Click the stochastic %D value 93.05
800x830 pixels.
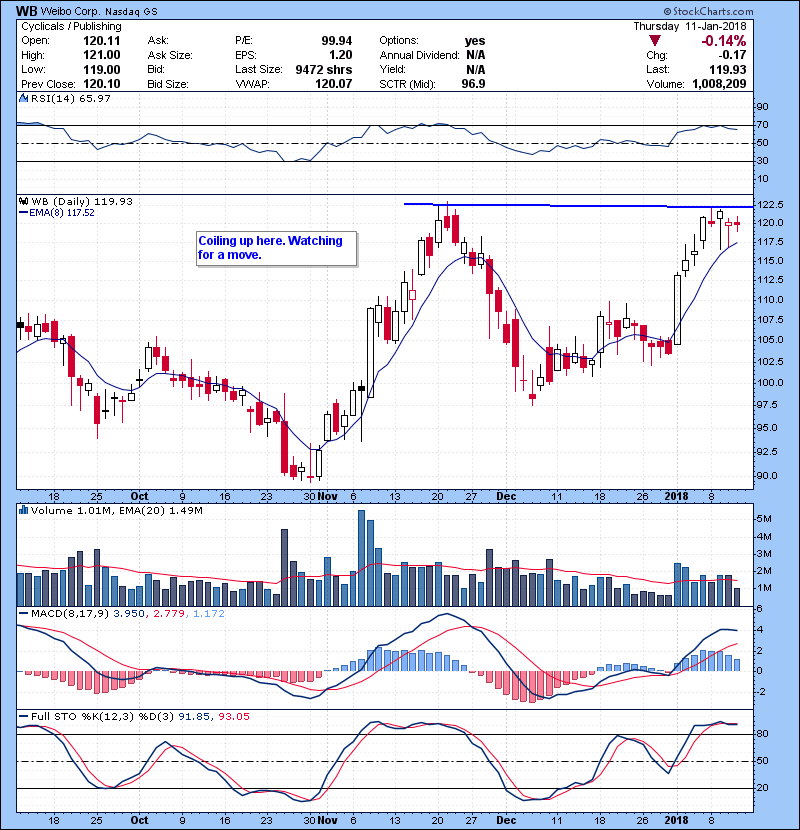tap(233, 716)
